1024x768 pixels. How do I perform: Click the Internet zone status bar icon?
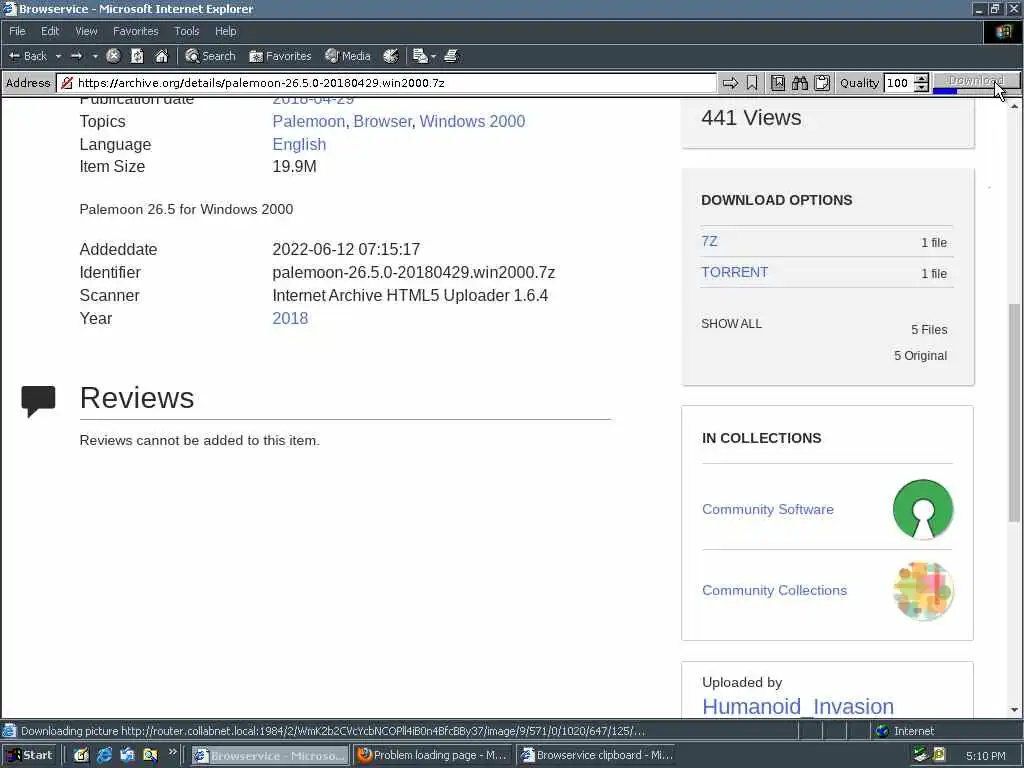[882, 731]
